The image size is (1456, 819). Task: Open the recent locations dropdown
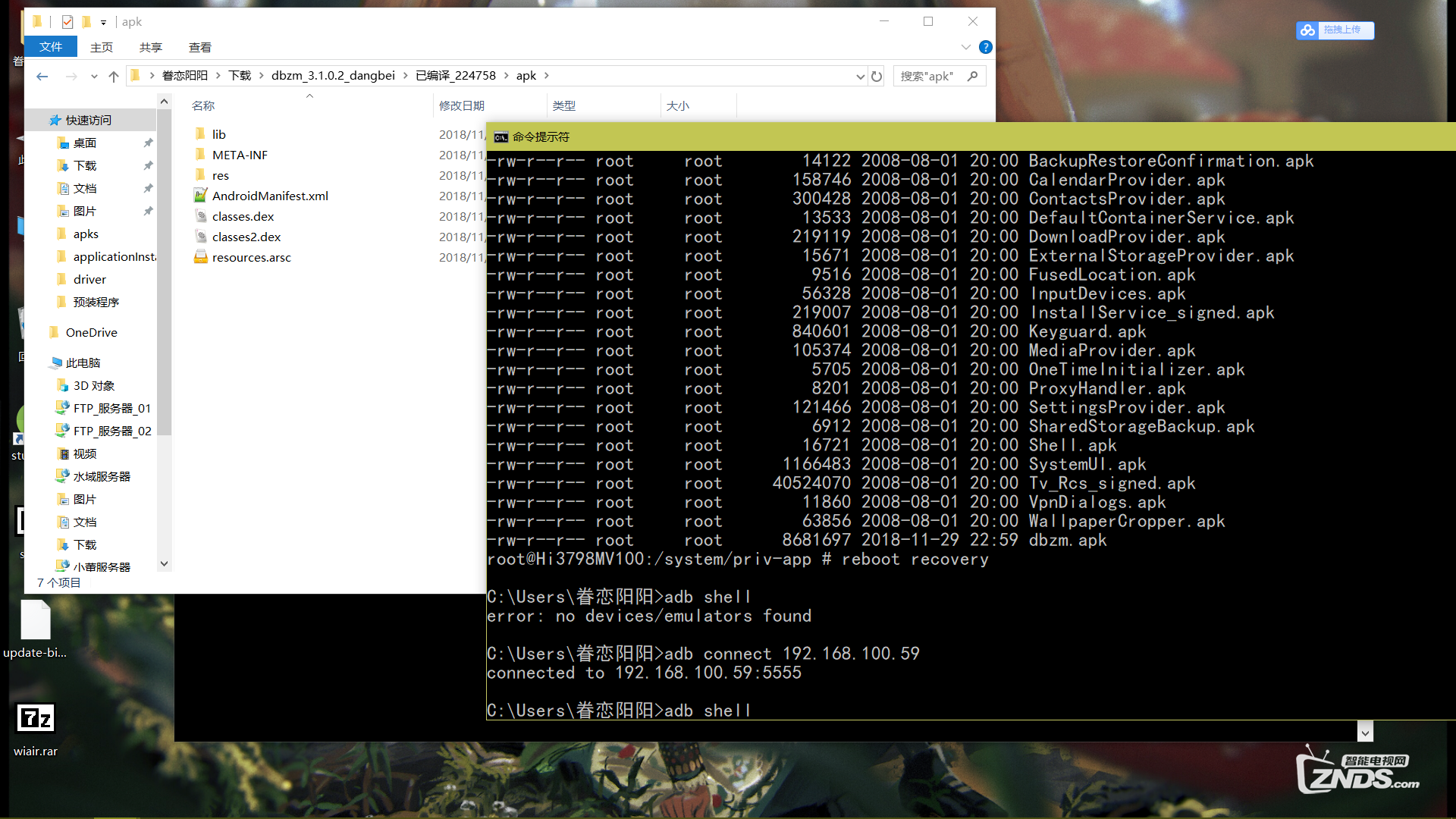tap(94, 76)
